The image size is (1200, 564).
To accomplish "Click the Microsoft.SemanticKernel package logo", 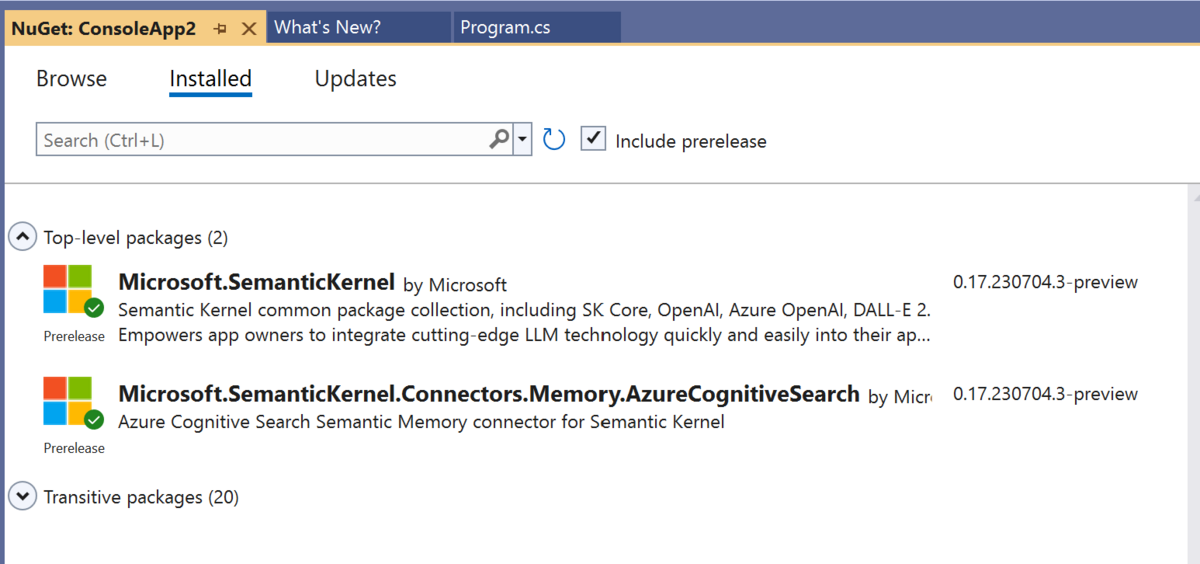I will click(68, 290).
